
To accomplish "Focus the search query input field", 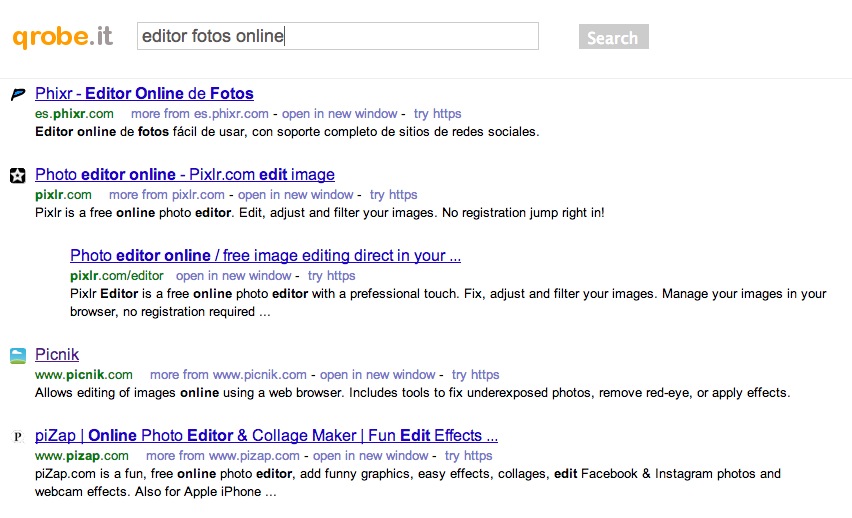I will (337, 37).
